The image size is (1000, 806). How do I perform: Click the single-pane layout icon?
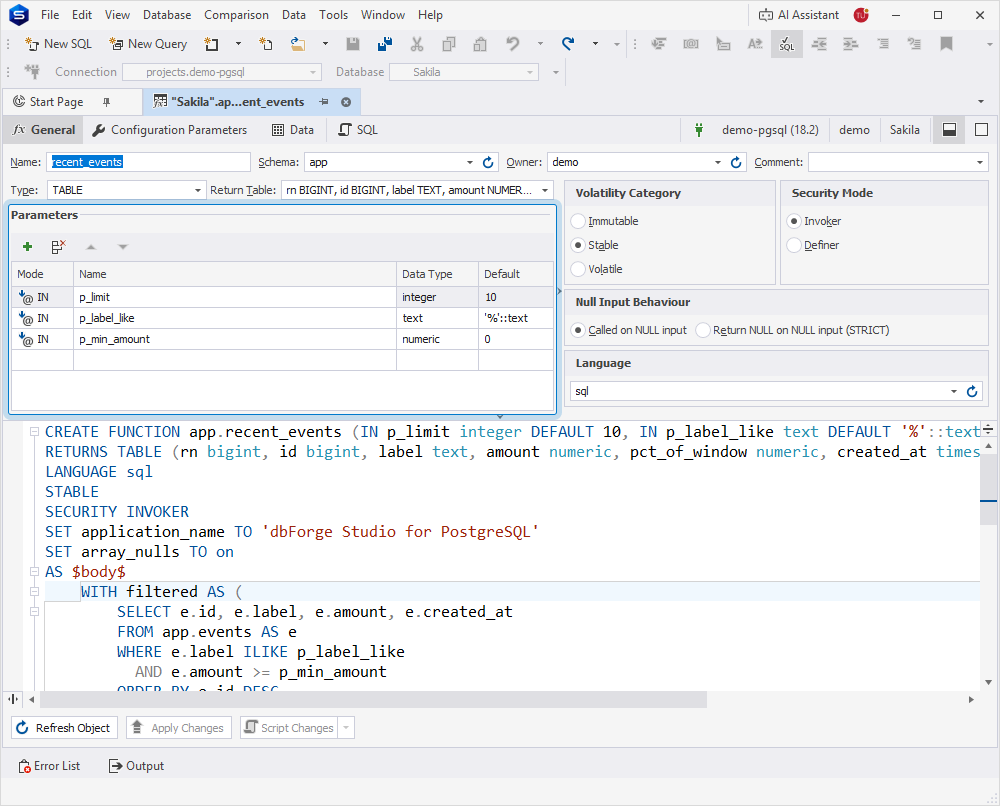982,130
